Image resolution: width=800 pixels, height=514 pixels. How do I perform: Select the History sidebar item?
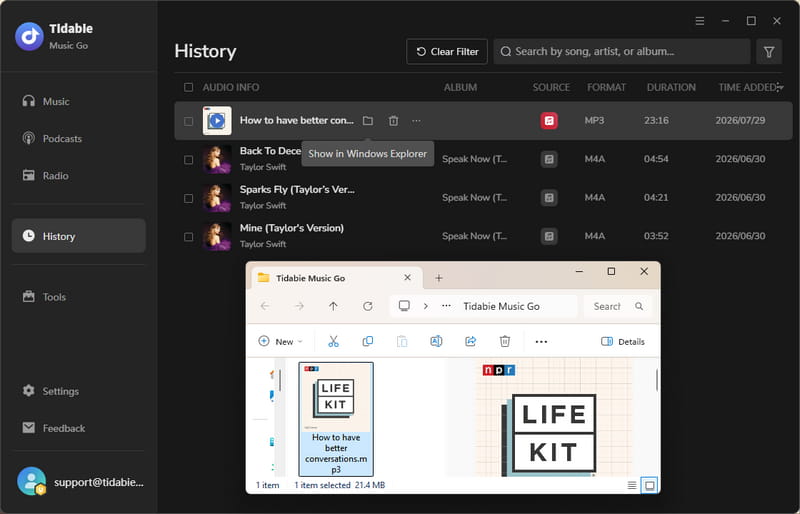point(79,236)
